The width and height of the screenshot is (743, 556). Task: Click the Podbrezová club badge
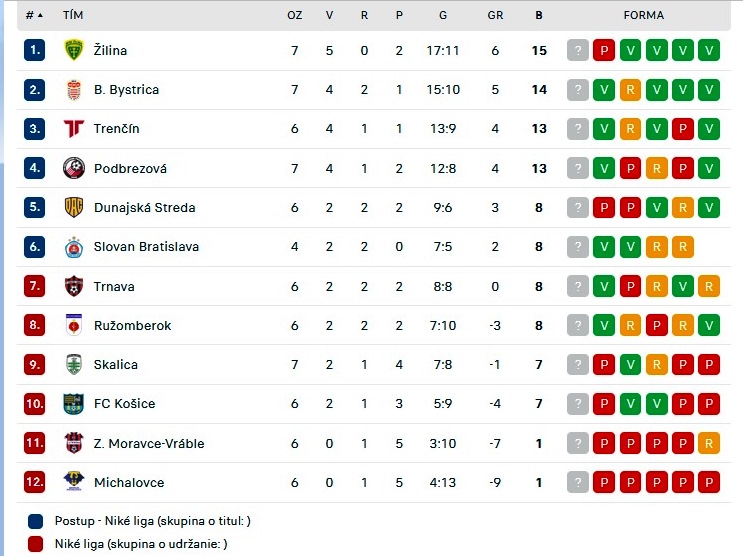(74, 168)
